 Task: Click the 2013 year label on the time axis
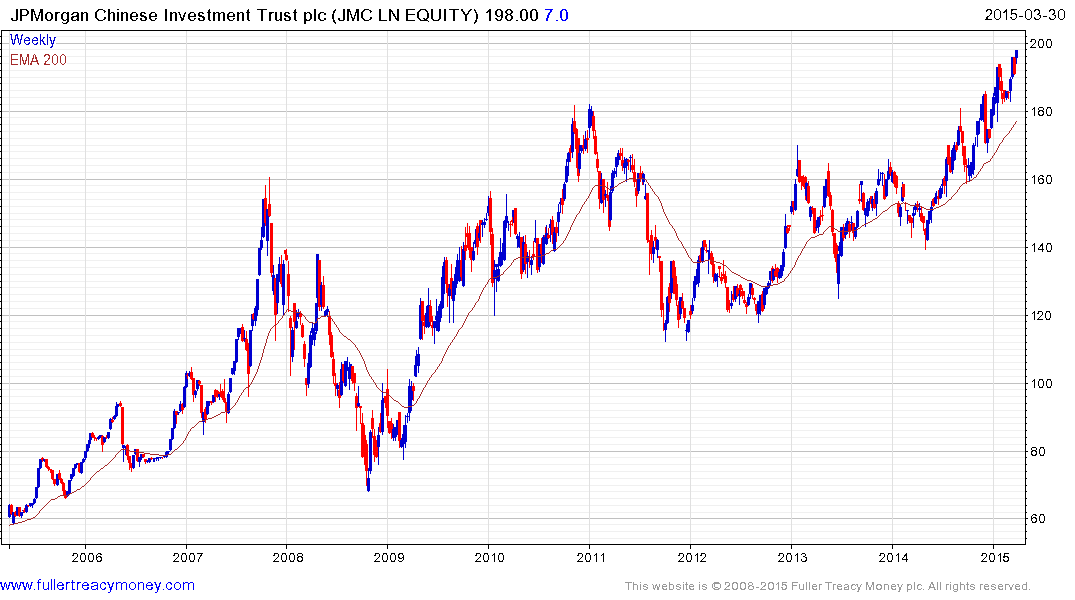tap(793, 557)
